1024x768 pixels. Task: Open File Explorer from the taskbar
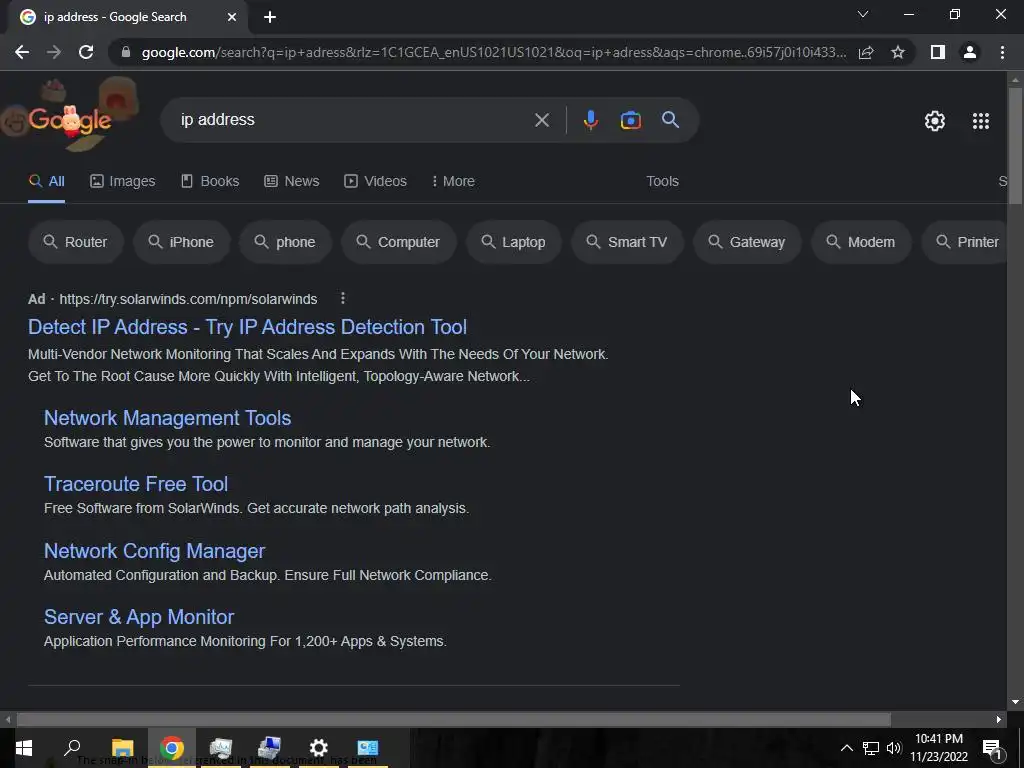pos(123,748)
